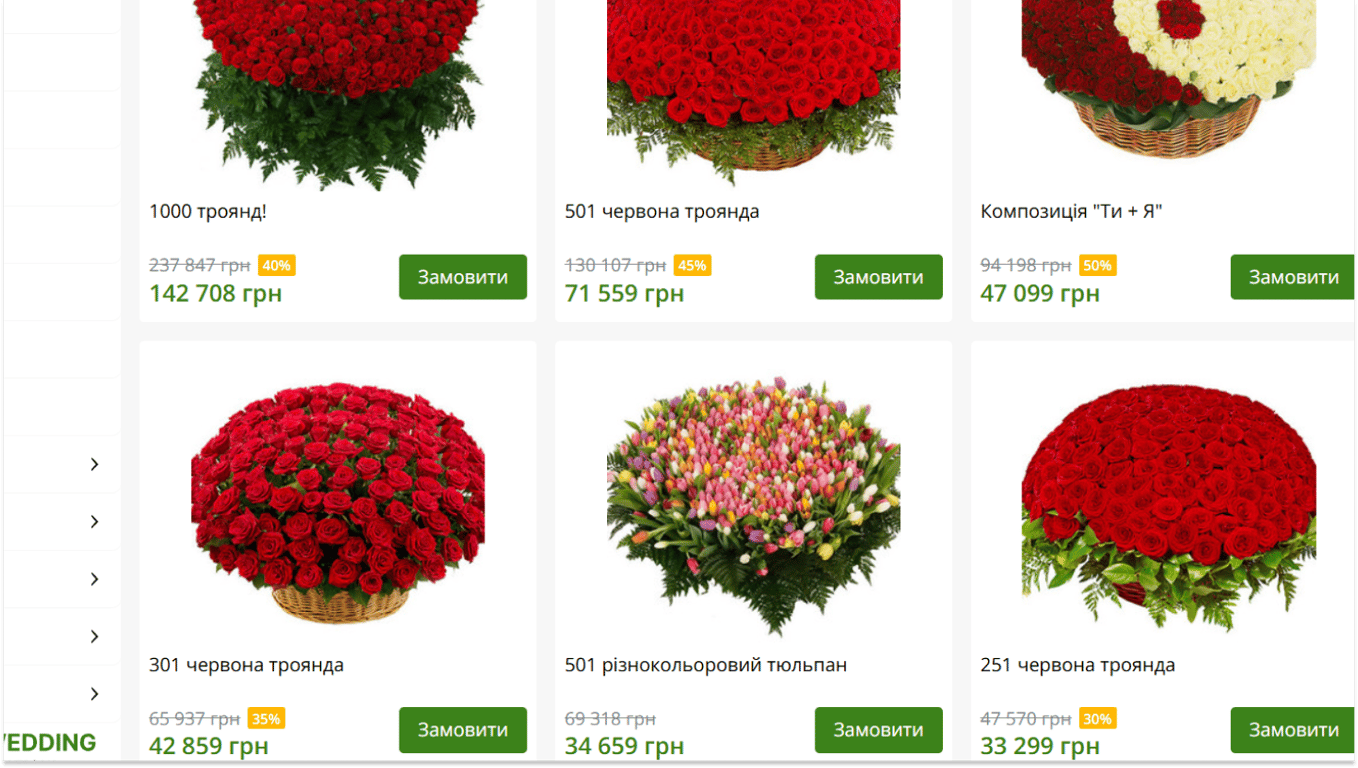Screen dimensions: 1358x768
Task: Order the 501 різнокольоровий тюльпан bouquet
Action: coord(878,730)
